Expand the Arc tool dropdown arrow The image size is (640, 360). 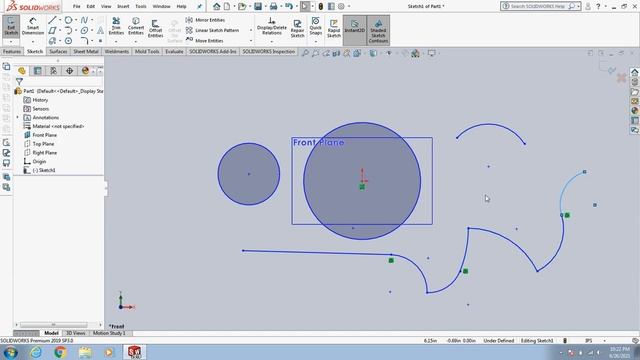[76, 31]
